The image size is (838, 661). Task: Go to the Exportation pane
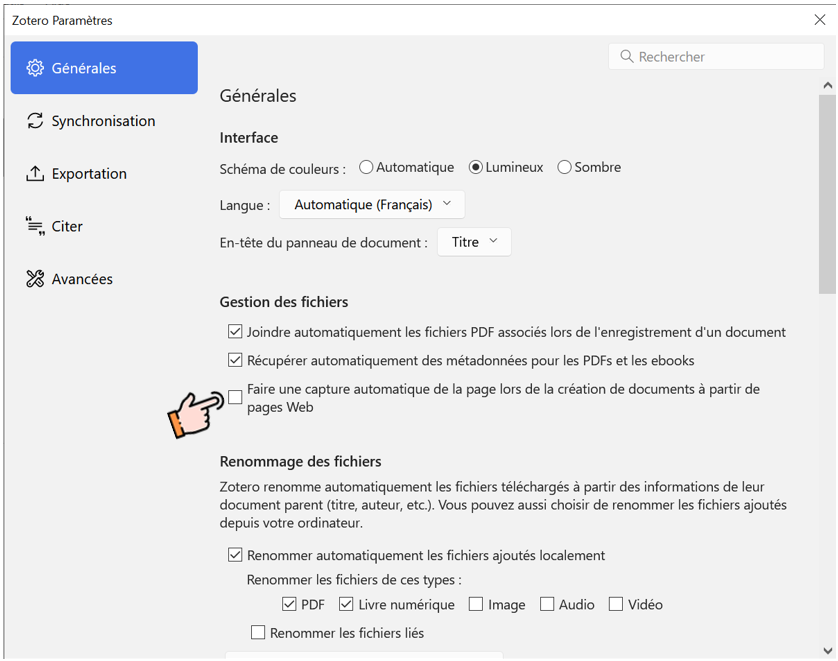(104, 174)
